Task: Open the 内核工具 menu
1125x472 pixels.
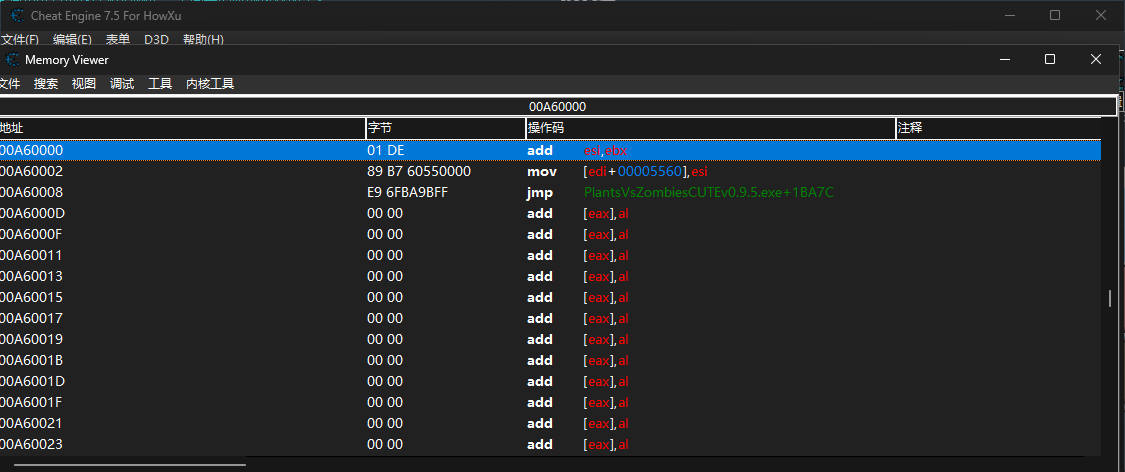Action: tap(210, 84)
